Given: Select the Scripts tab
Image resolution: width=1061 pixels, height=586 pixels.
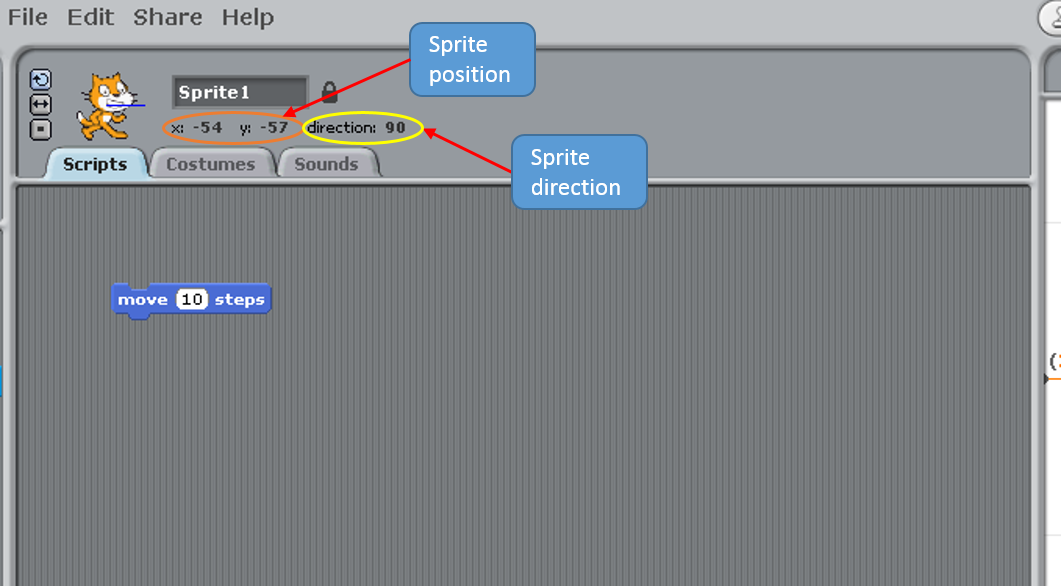Looking at the screenshot, I should 94,163.
